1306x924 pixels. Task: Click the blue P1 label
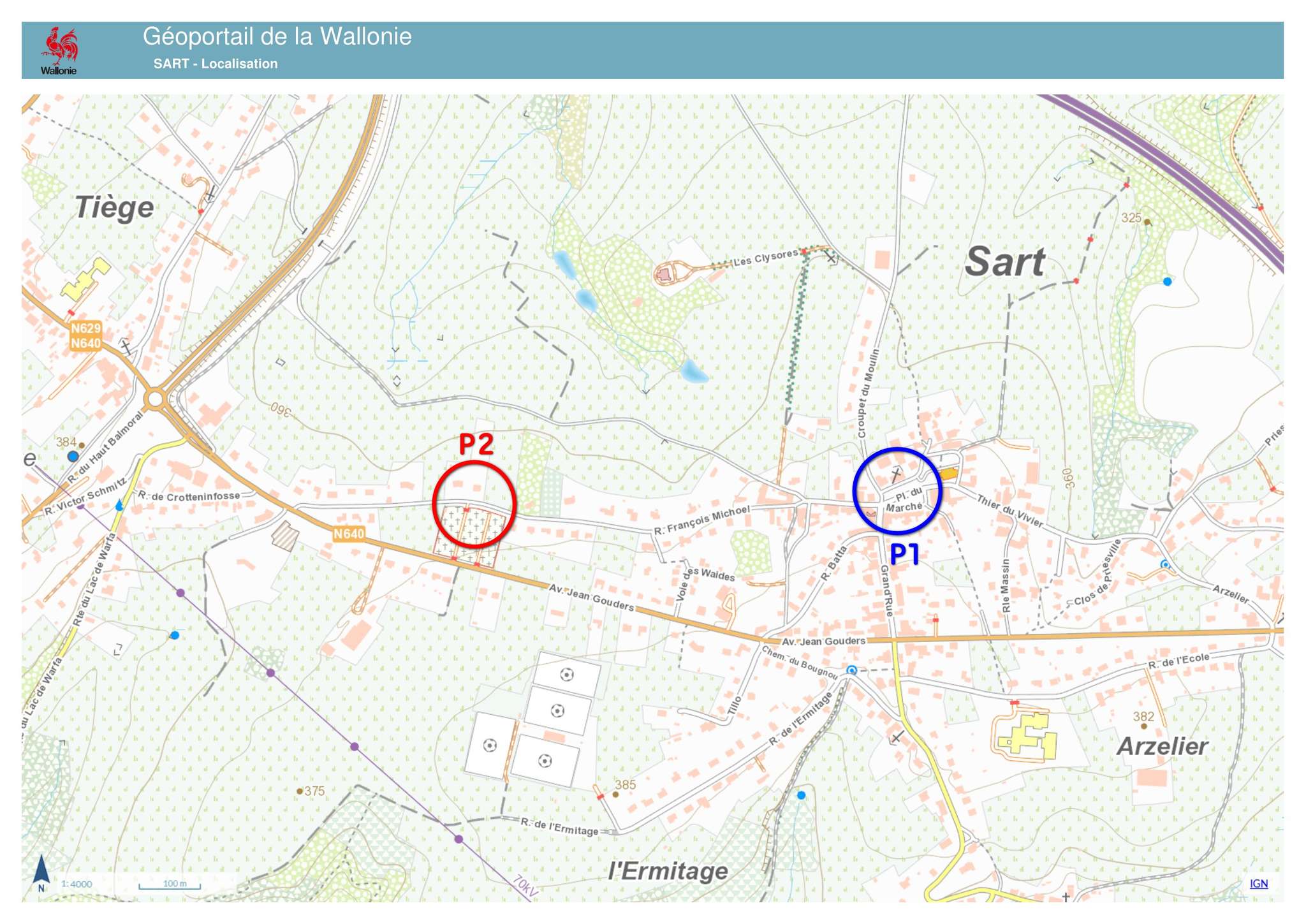tap(904, 554)
